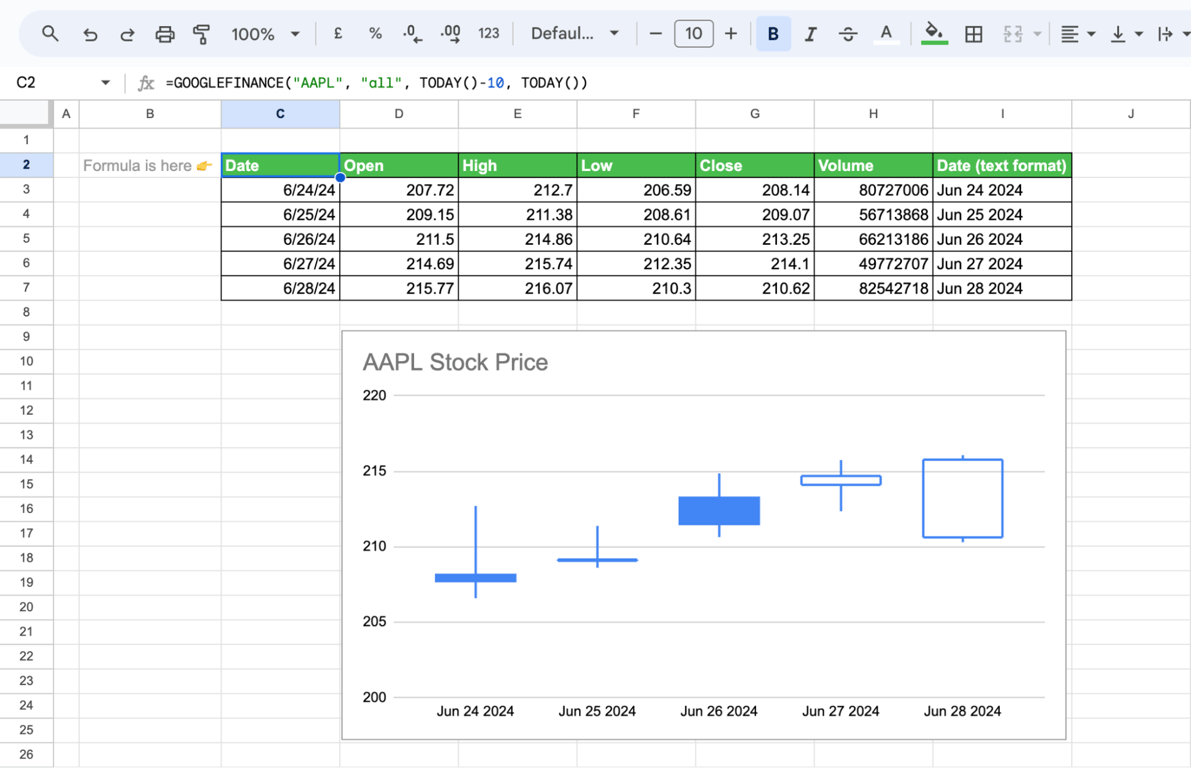Select the High header cell
Viewport: 1191px width, 768px height.
pyautogui.click(x=517, y=165)
